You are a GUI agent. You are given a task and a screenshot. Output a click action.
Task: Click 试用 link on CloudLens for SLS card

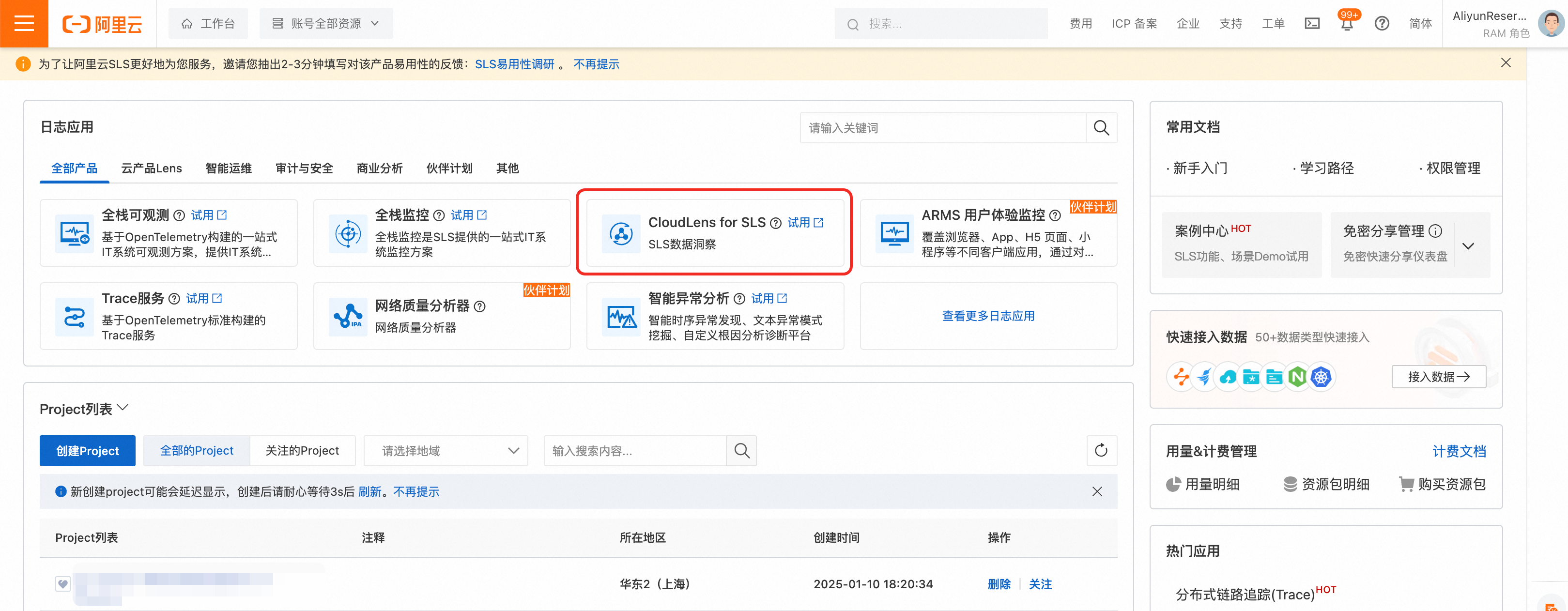(805, 223)
